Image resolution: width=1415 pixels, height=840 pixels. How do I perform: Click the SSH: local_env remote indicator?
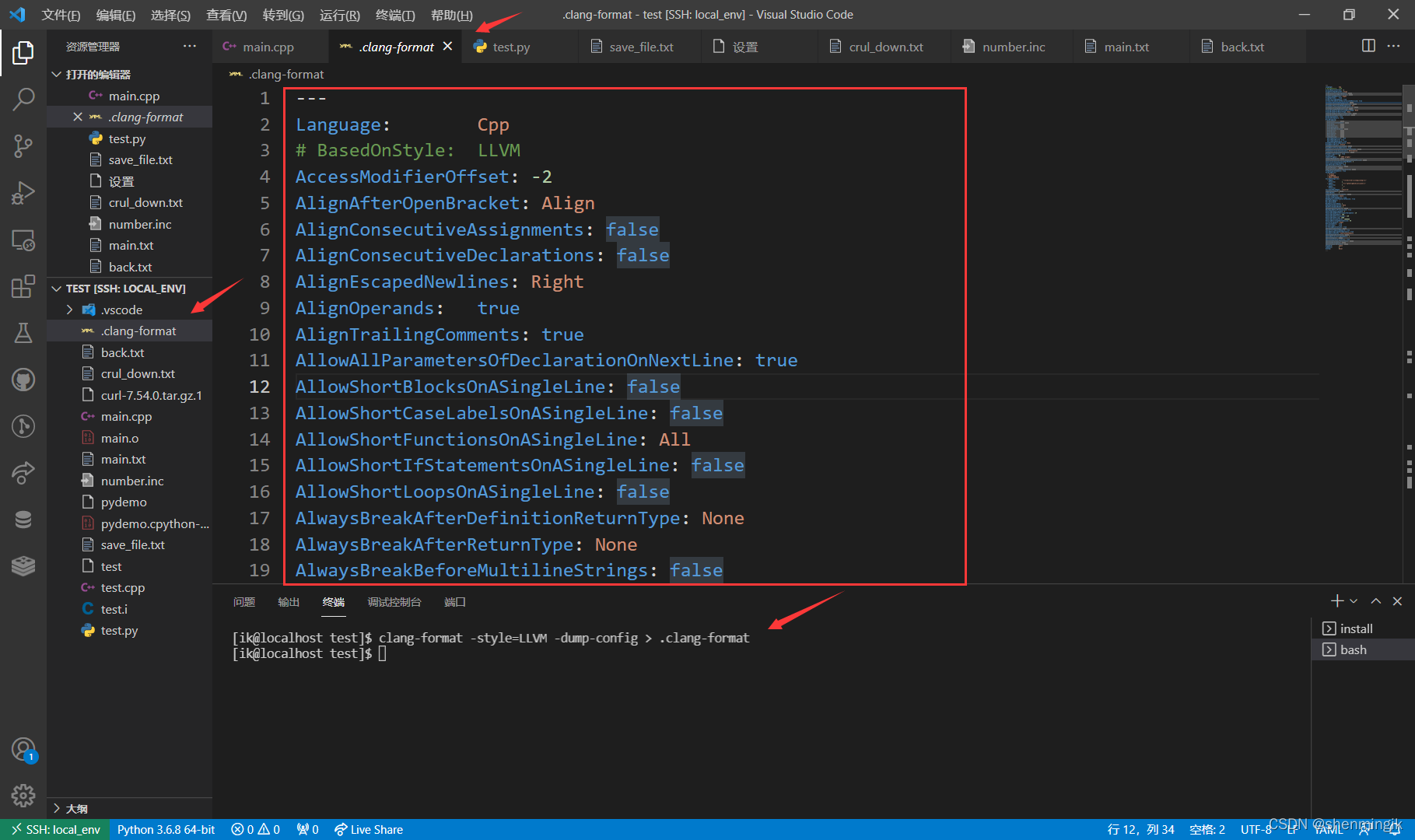pyautogui.click(x=55, y=829)
